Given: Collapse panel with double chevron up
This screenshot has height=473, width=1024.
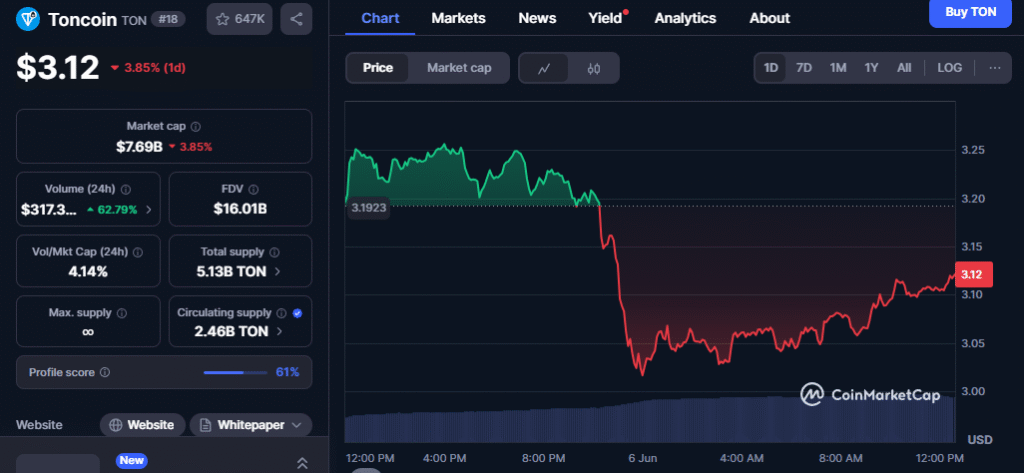Looking at the screenshot, I should pos(302,463).
